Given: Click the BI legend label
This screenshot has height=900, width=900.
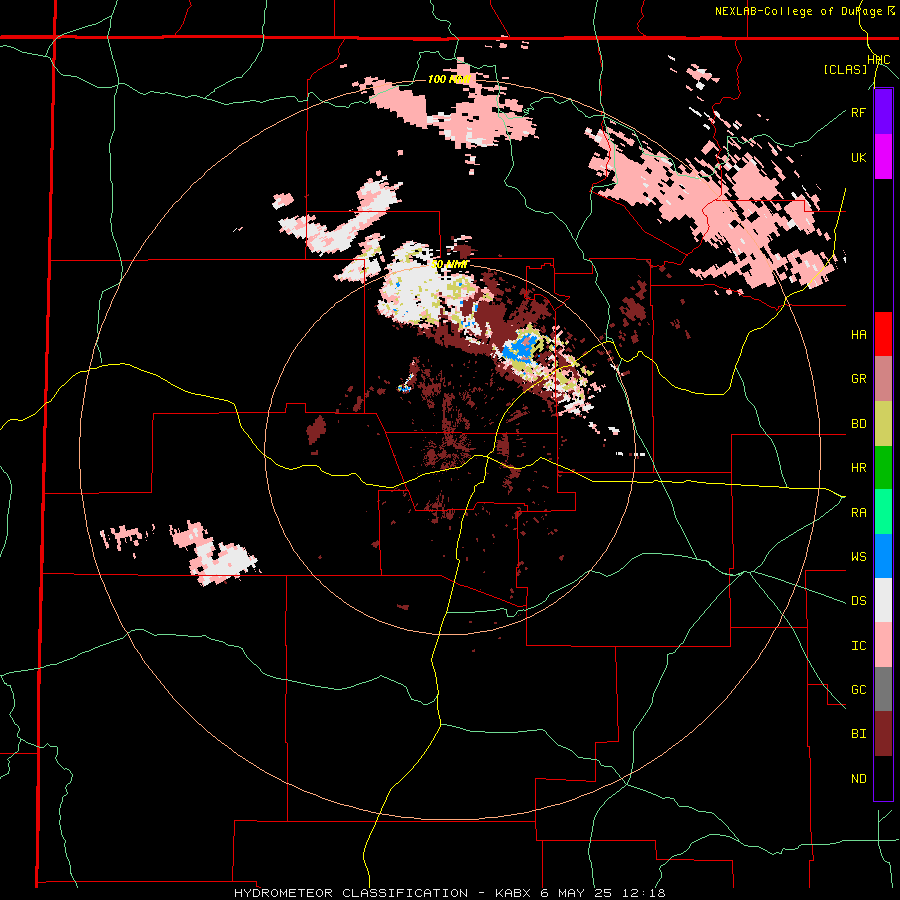Looking at the screenshot, I should click(858, 735).
